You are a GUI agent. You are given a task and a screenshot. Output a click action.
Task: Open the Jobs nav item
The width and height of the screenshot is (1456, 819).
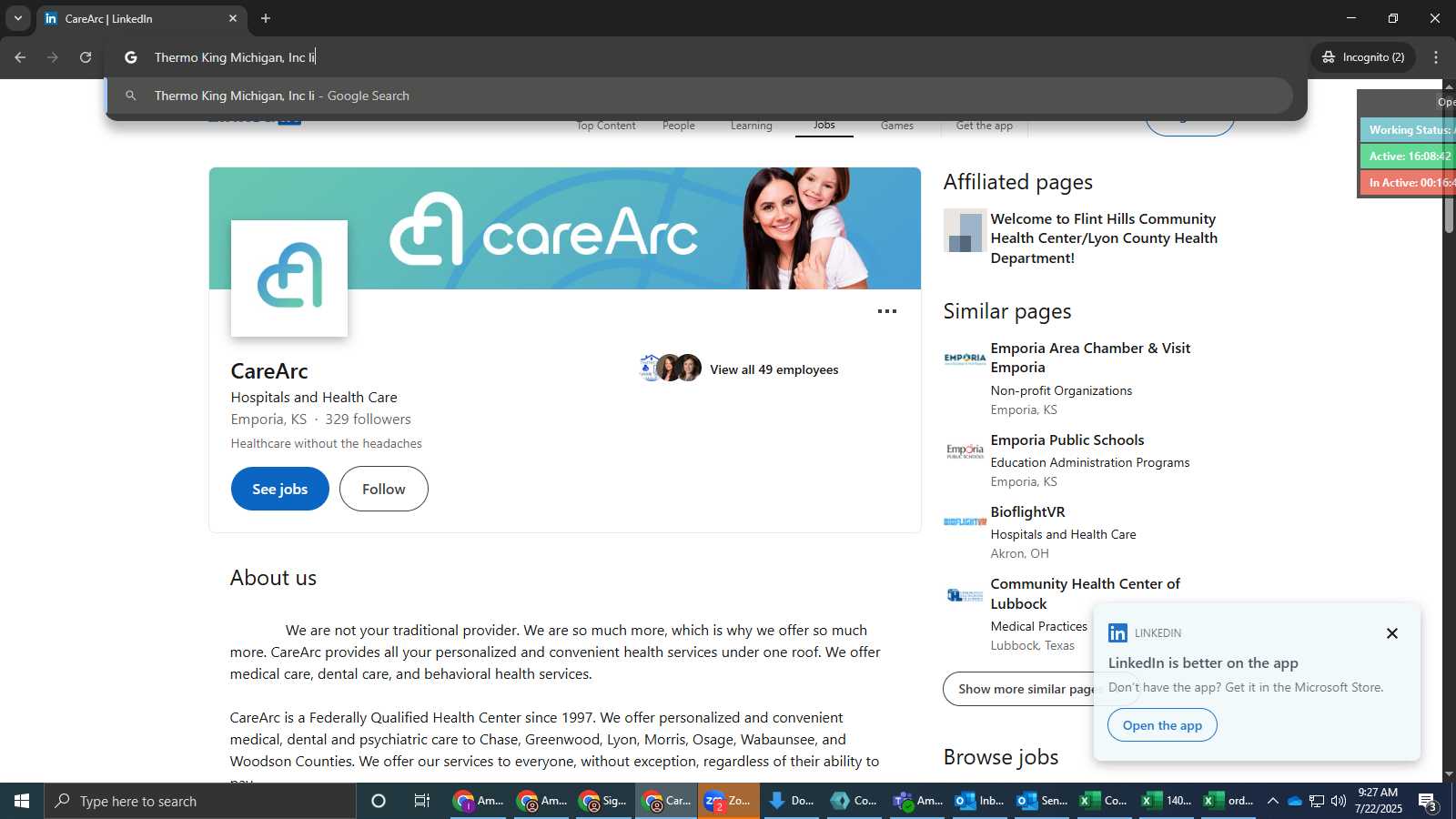pyautogui.click(x=824, y=126)
